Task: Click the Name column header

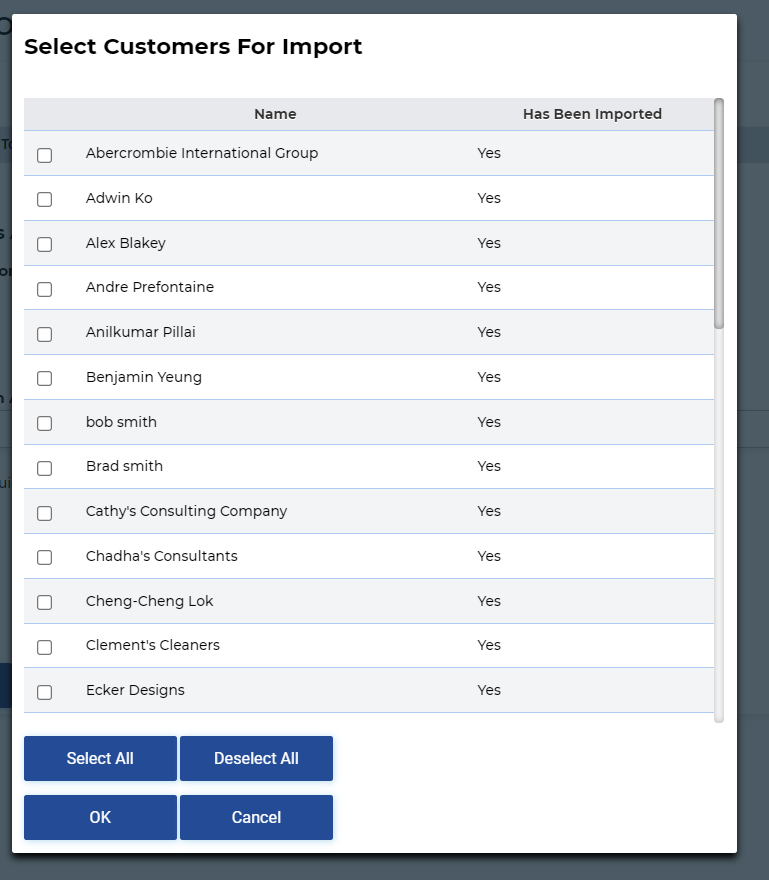Action: [275, 114]
